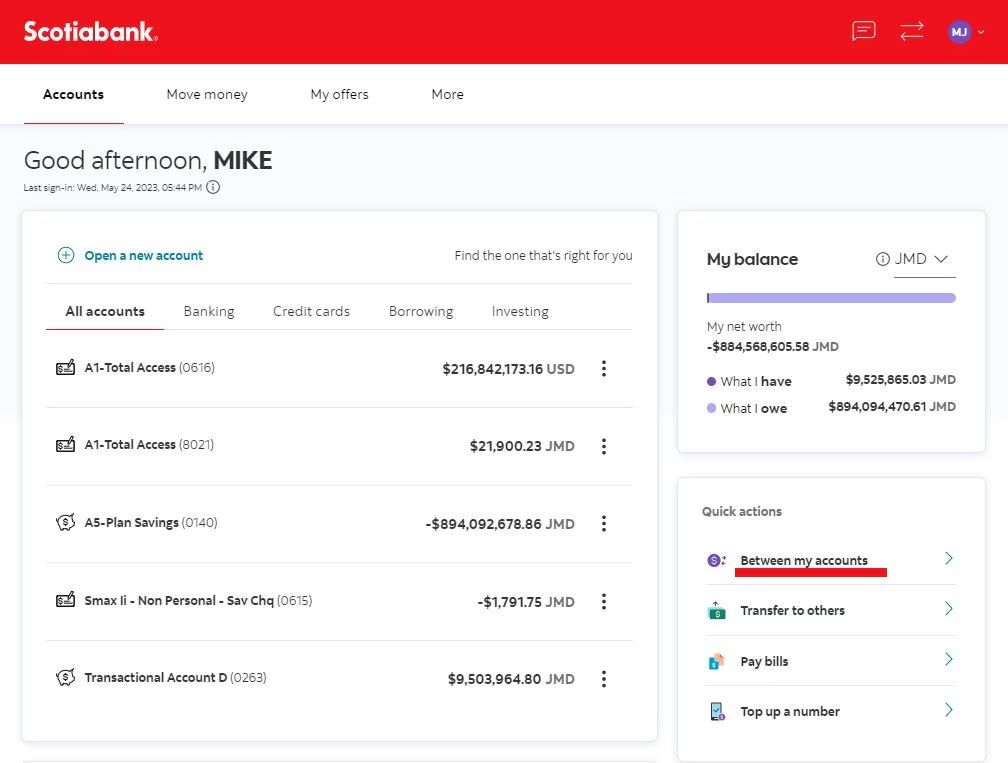The image size is (1008, 763).
Task: Switch to the Credit cards tab
Action: (x=311, y=311)
